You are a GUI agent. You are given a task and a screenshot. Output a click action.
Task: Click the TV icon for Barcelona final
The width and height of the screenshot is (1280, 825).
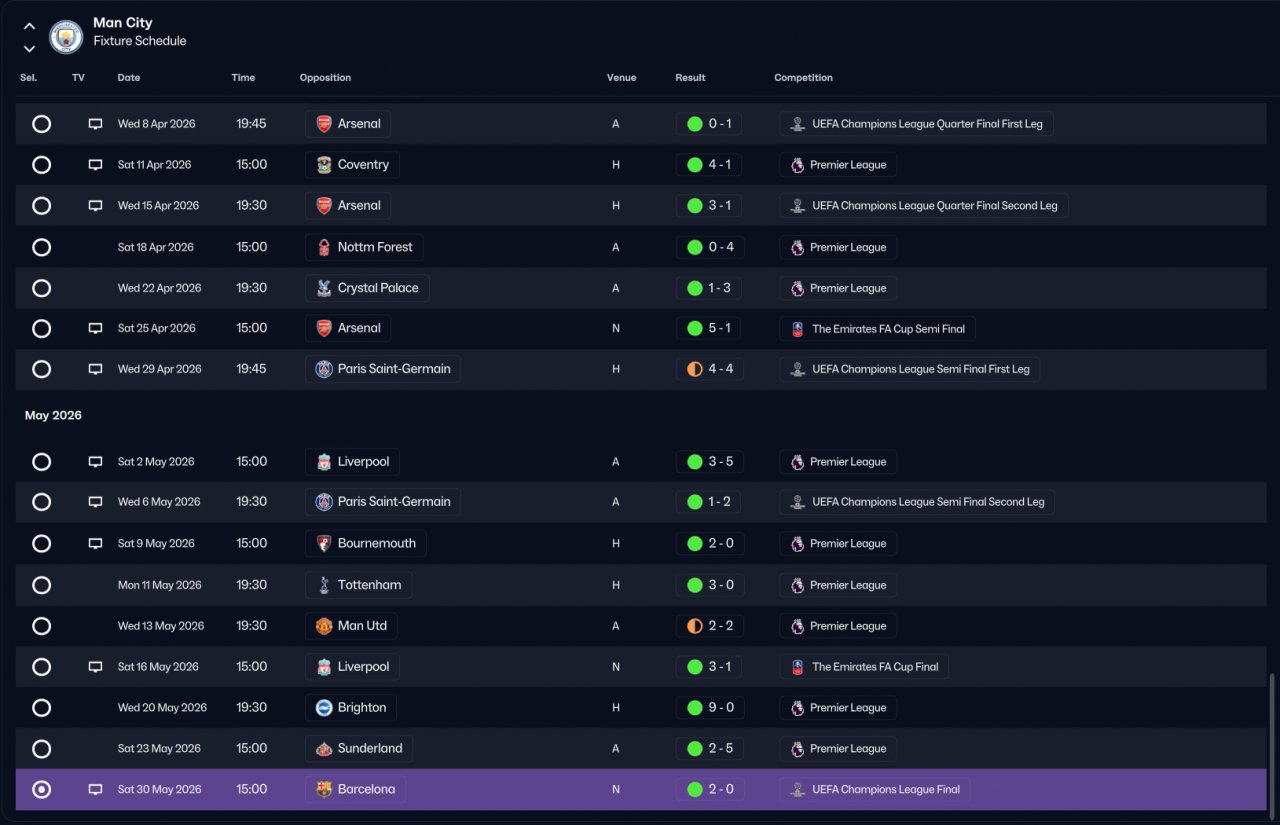tap(96, 790)
